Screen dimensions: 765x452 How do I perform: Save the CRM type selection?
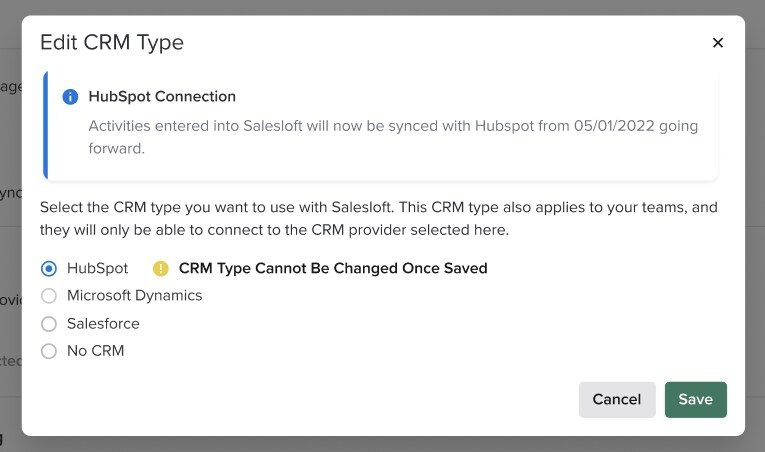click(695, 399)
